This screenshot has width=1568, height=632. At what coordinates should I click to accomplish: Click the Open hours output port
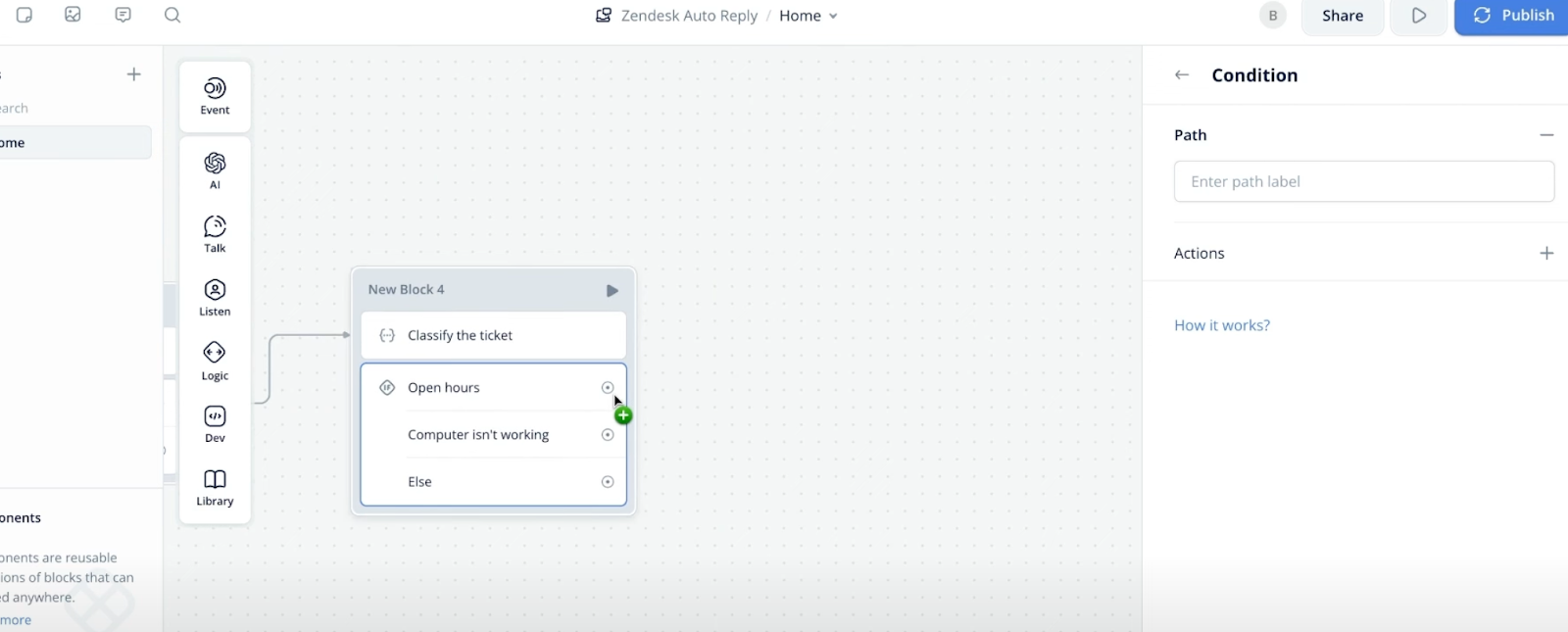[x=608, y=388]
